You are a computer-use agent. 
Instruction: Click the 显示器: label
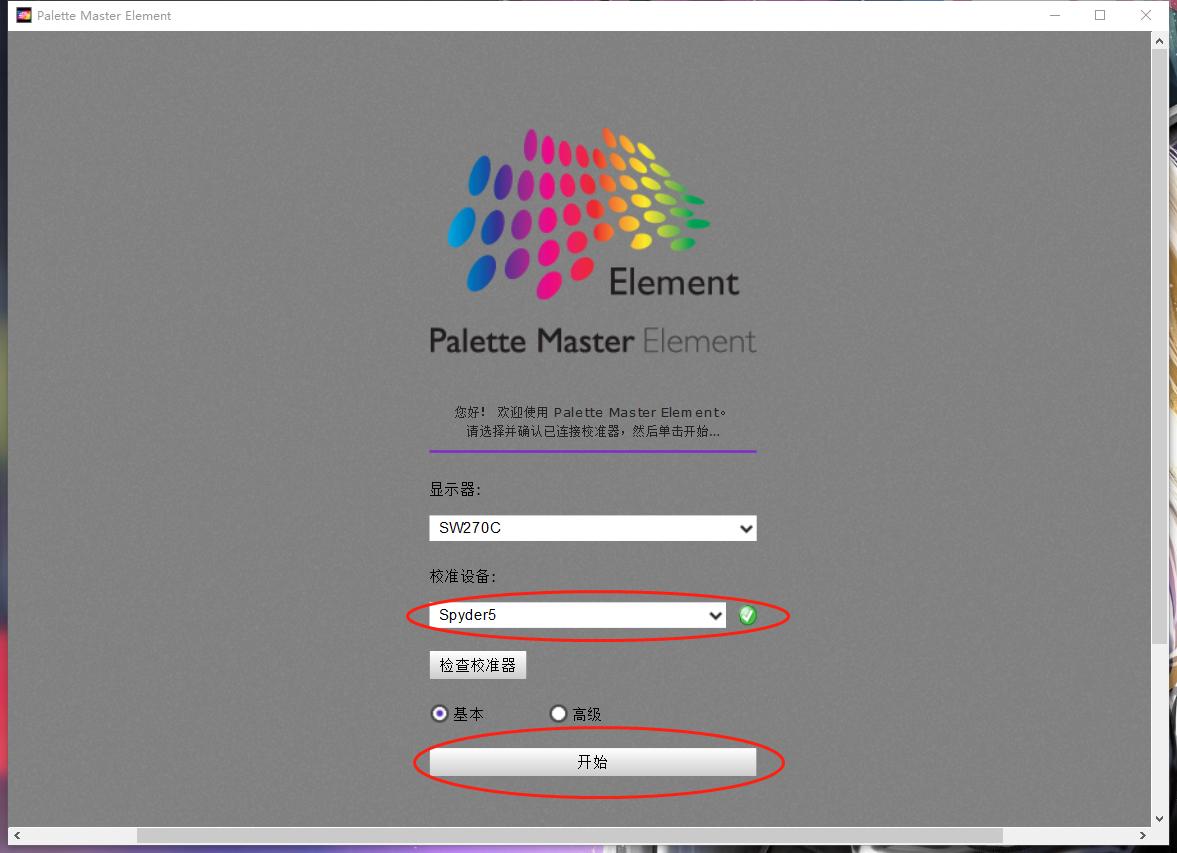(455, 490)
